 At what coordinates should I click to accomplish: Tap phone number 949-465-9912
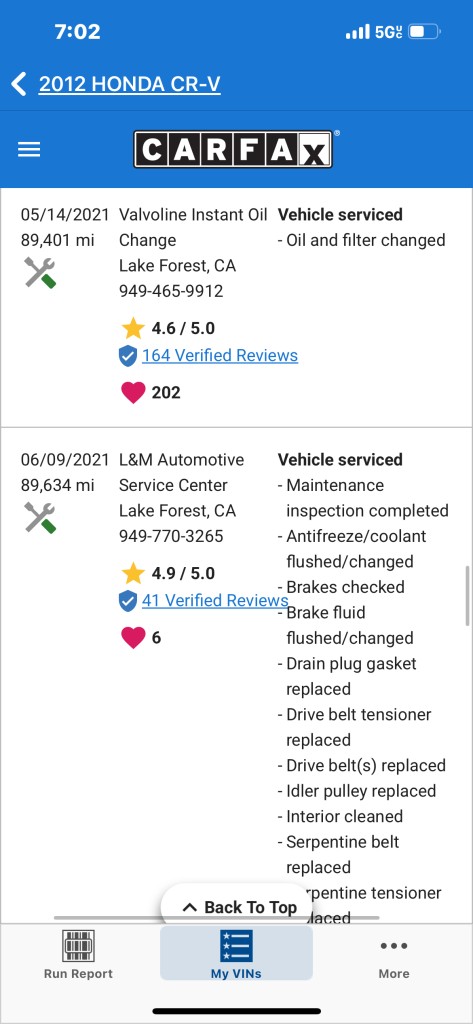tap(171, 291)
